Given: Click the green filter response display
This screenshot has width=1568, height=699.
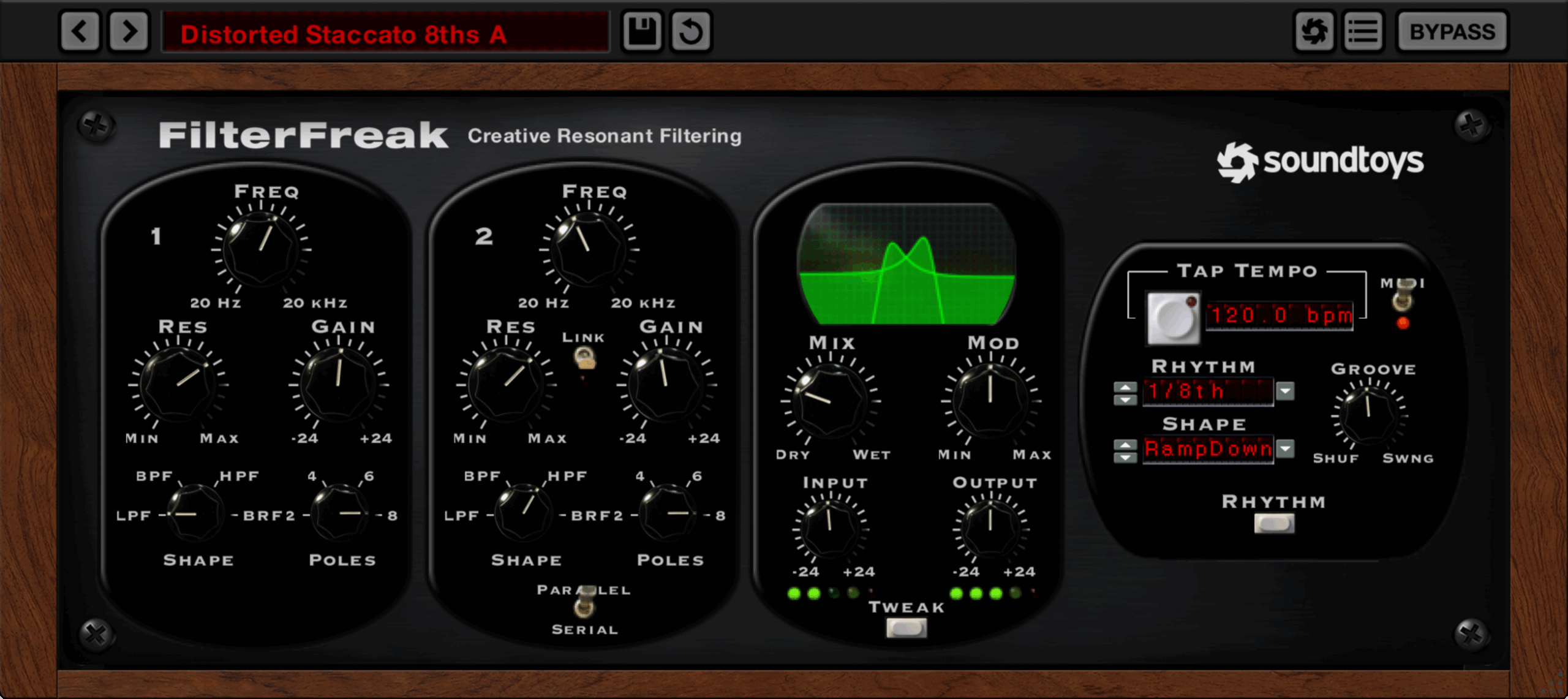Looking at the screenshot, I should 907,263.
